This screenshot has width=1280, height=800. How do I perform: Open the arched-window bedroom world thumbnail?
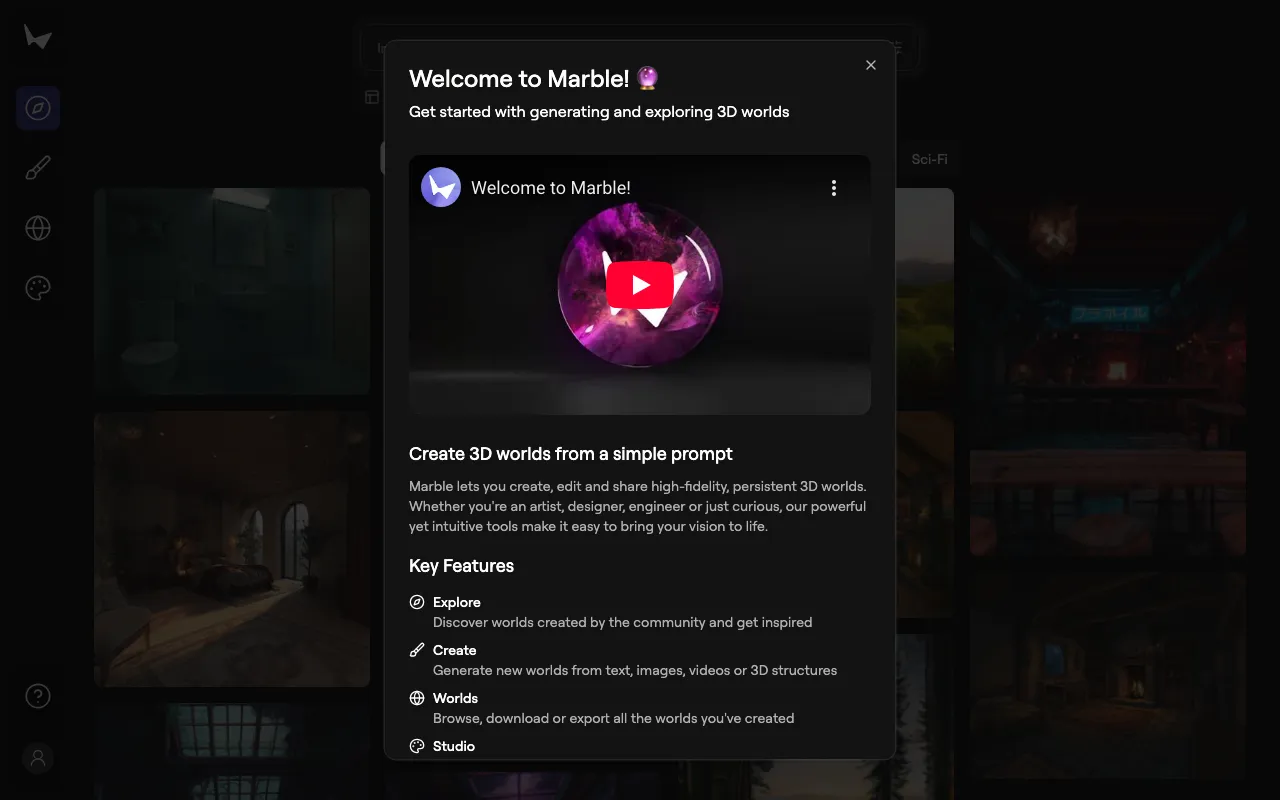coord(232,549)
